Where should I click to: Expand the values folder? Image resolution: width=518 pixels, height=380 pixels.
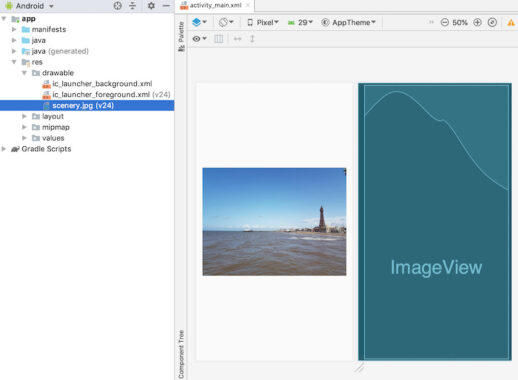click(x=24, y=138)
